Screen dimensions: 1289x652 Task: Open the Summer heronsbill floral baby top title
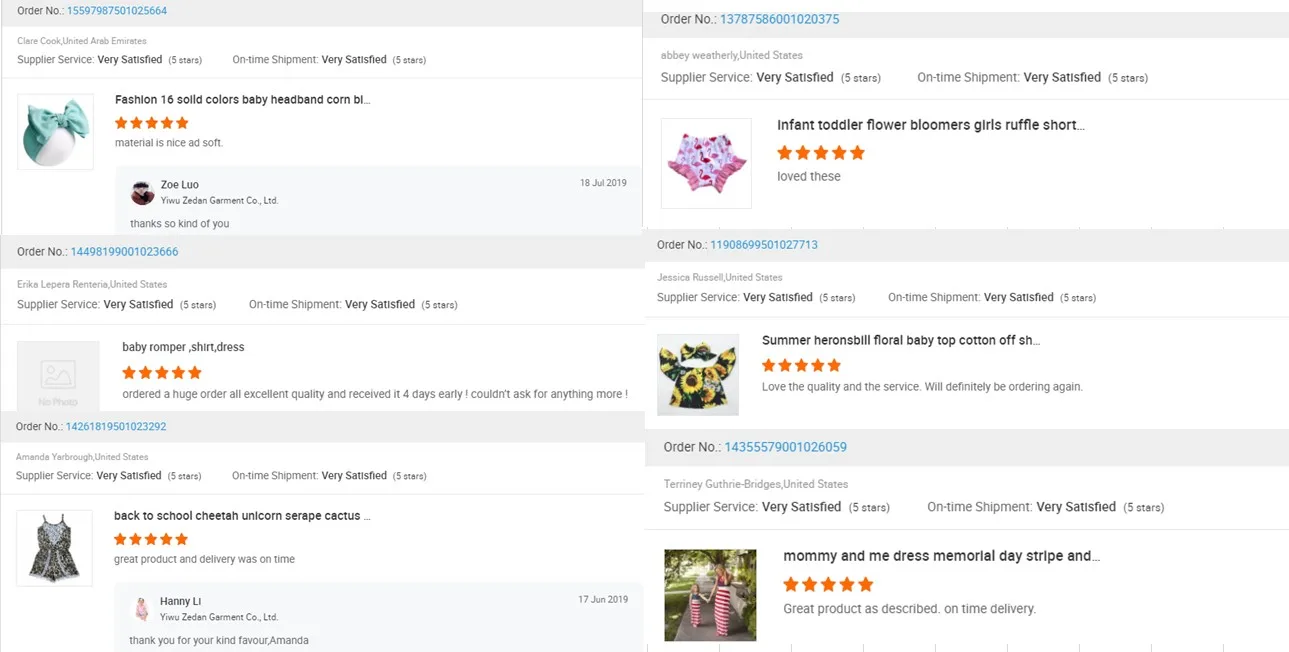point(900,340)
